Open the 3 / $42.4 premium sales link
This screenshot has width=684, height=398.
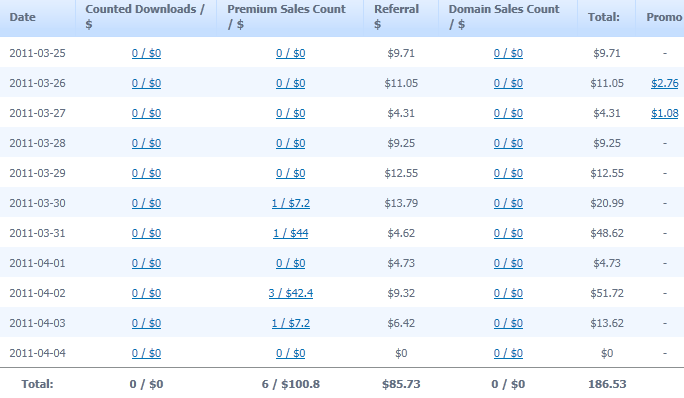[x=291, y=293]
